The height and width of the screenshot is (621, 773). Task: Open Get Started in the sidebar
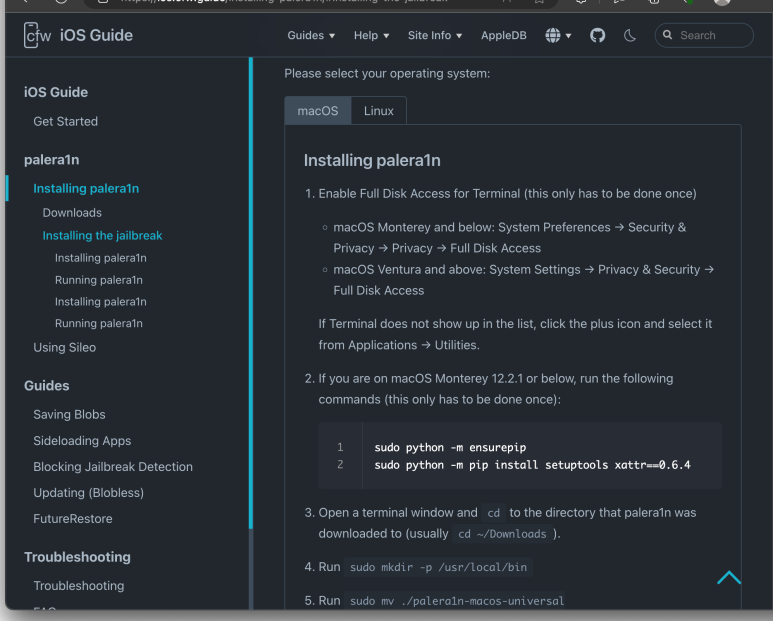pyautogui.click(x=66, y=121)
